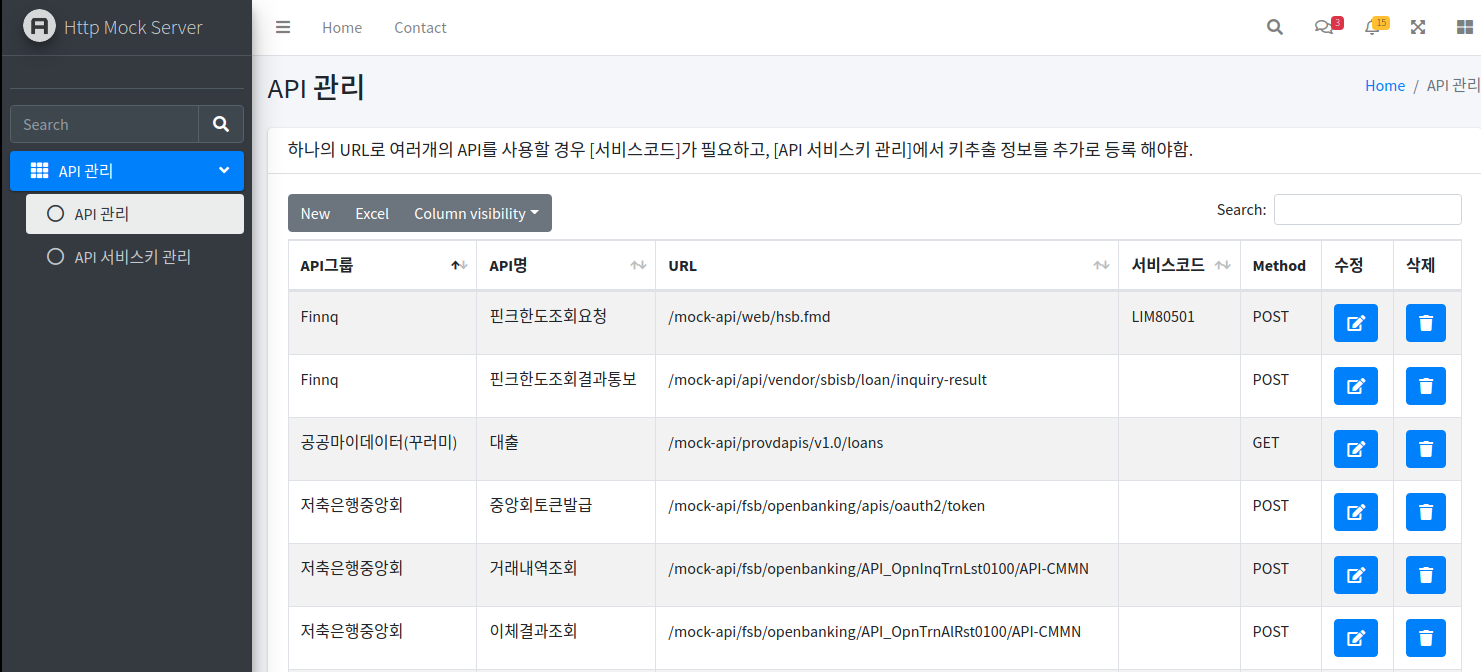Click the New button
This screenshot has height=672, width=1481.
tap(315, 213)
